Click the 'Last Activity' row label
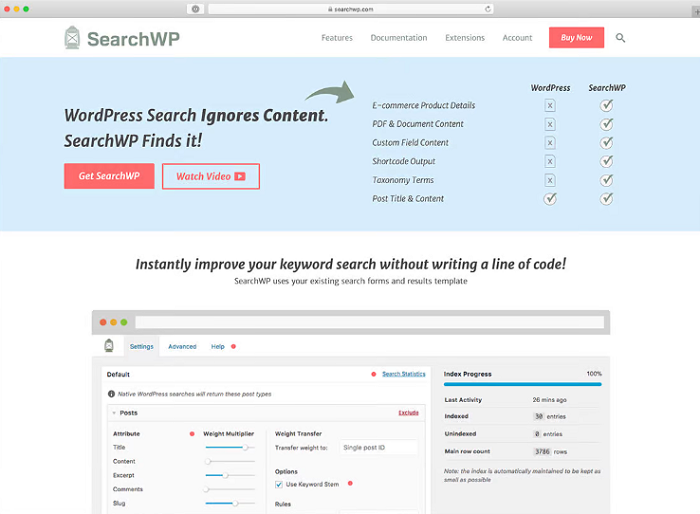Screen dimensions: 700x514 click(463, 400)
